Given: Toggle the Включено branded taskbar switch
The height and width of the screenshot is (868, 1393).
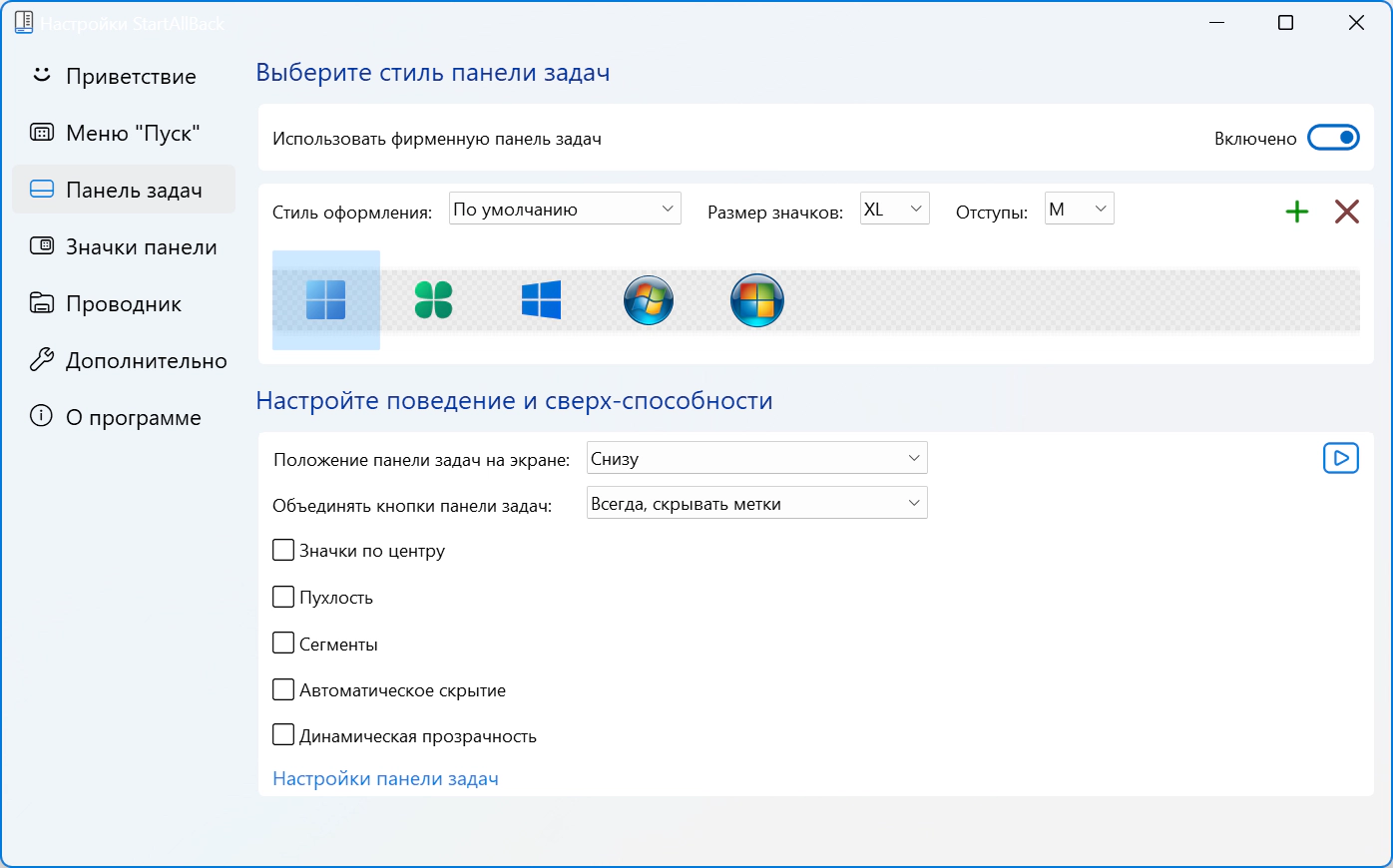Looking at the screenshot, I should (1334, 138).
